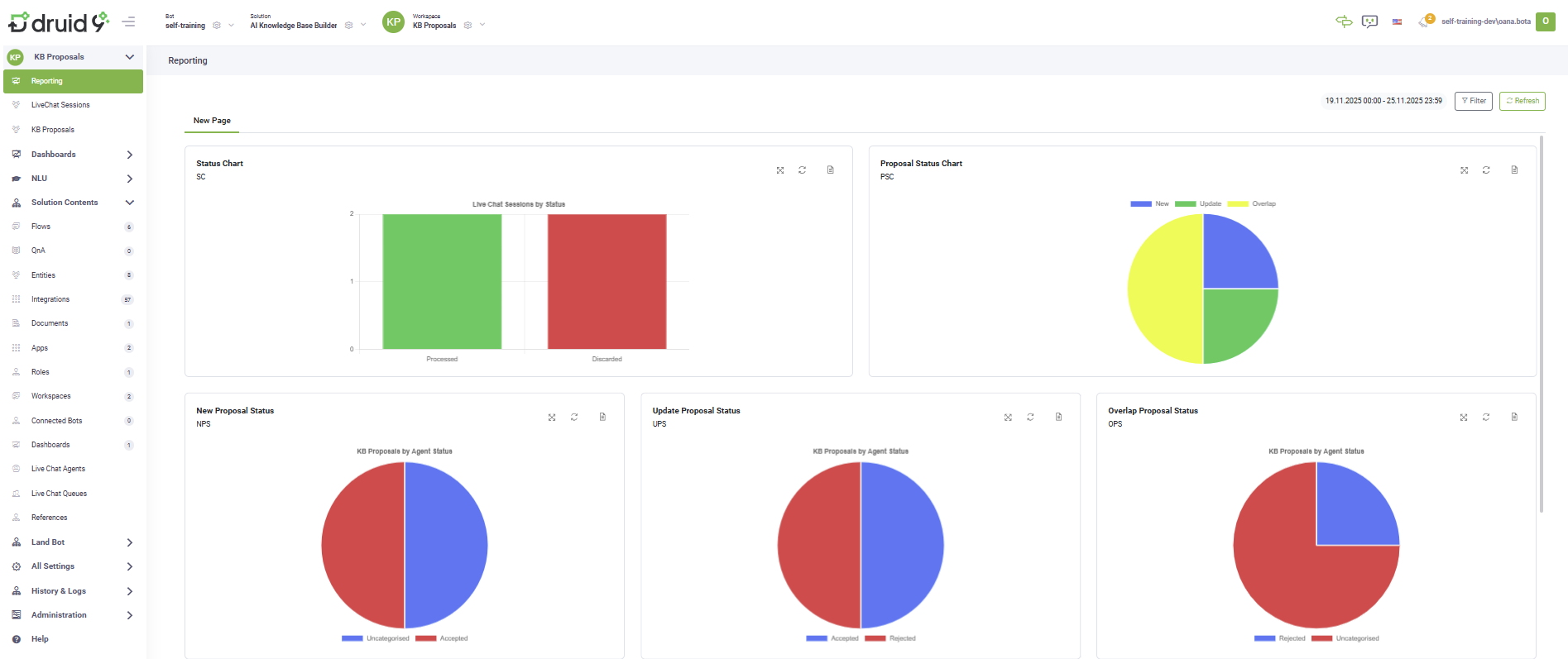Click the vertical page scrollbar
The height and width of the screenshot is (659, 1568).
tap(1542, 323)
